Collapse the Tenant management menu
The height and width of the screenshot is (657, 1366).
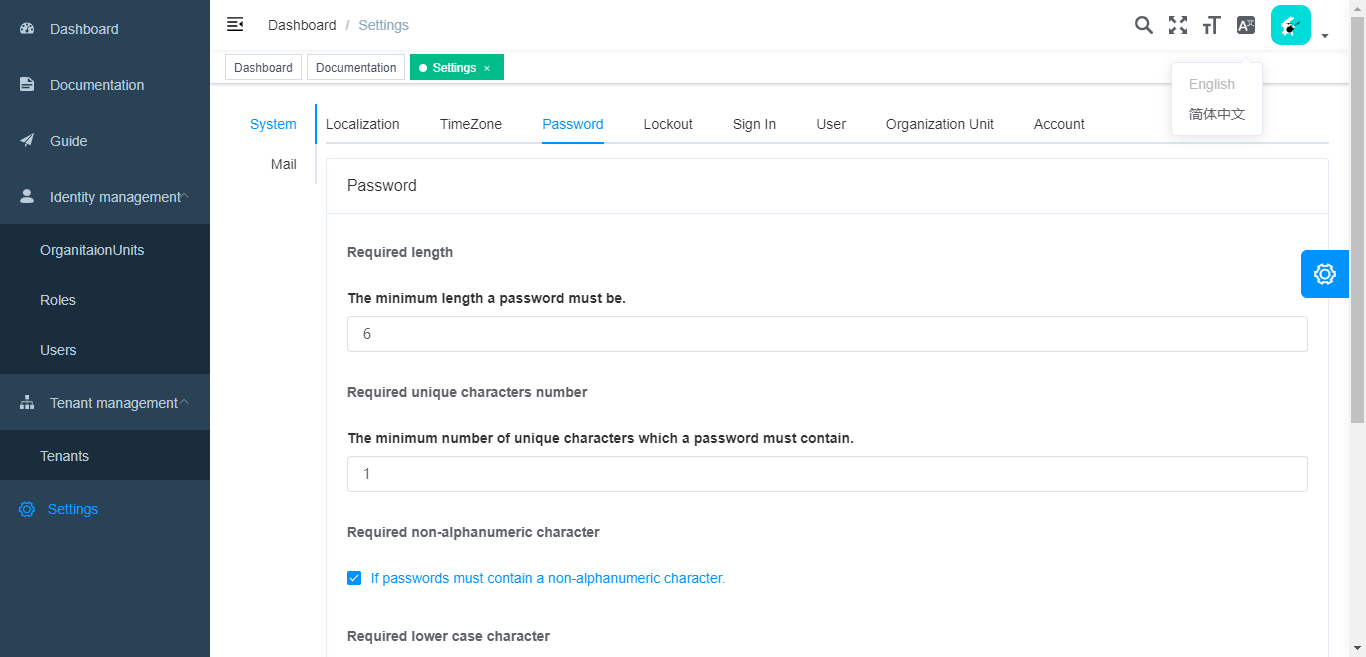coord(184,403)
